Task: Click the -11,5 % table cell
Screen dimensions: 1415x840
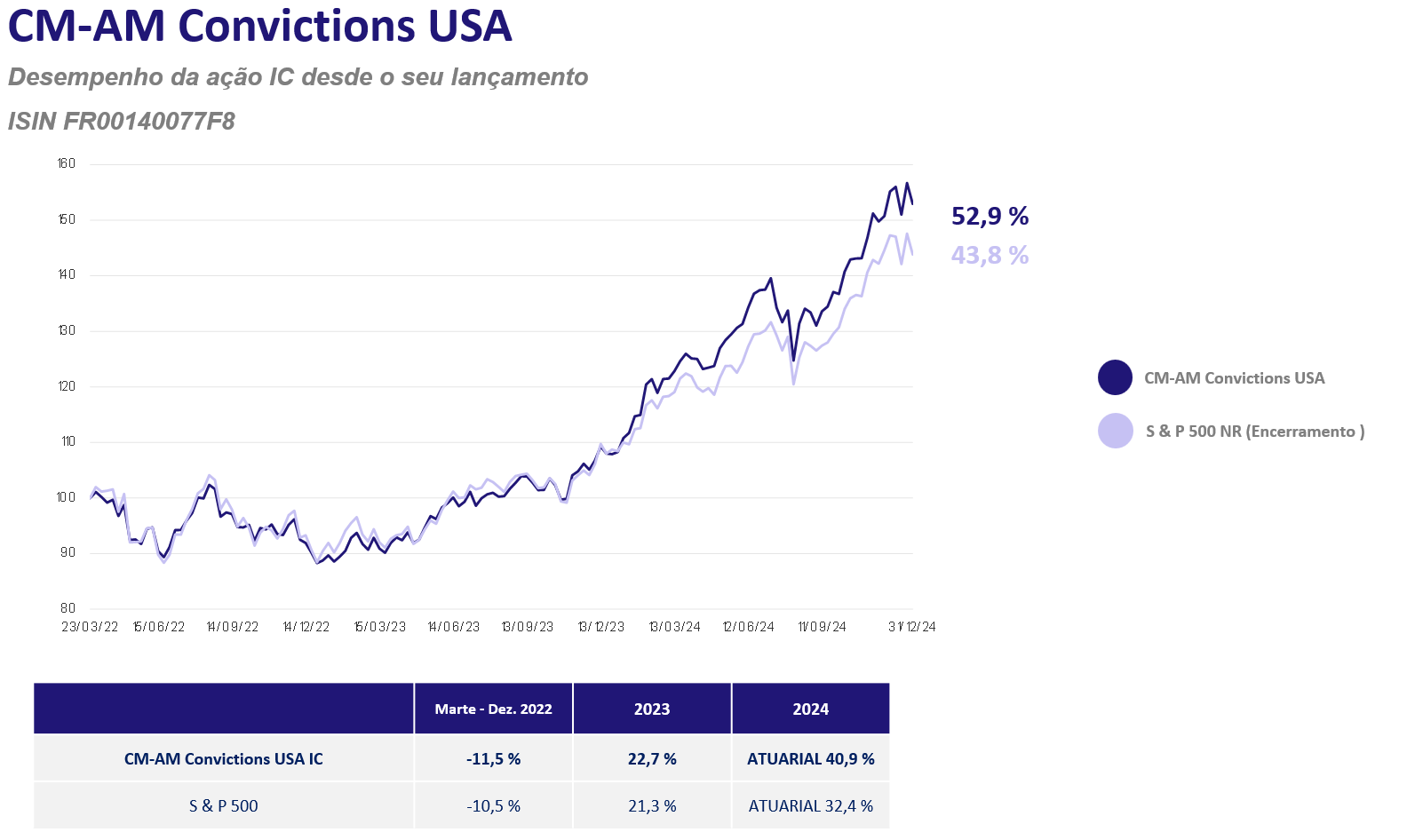Action: click(493, 759)
